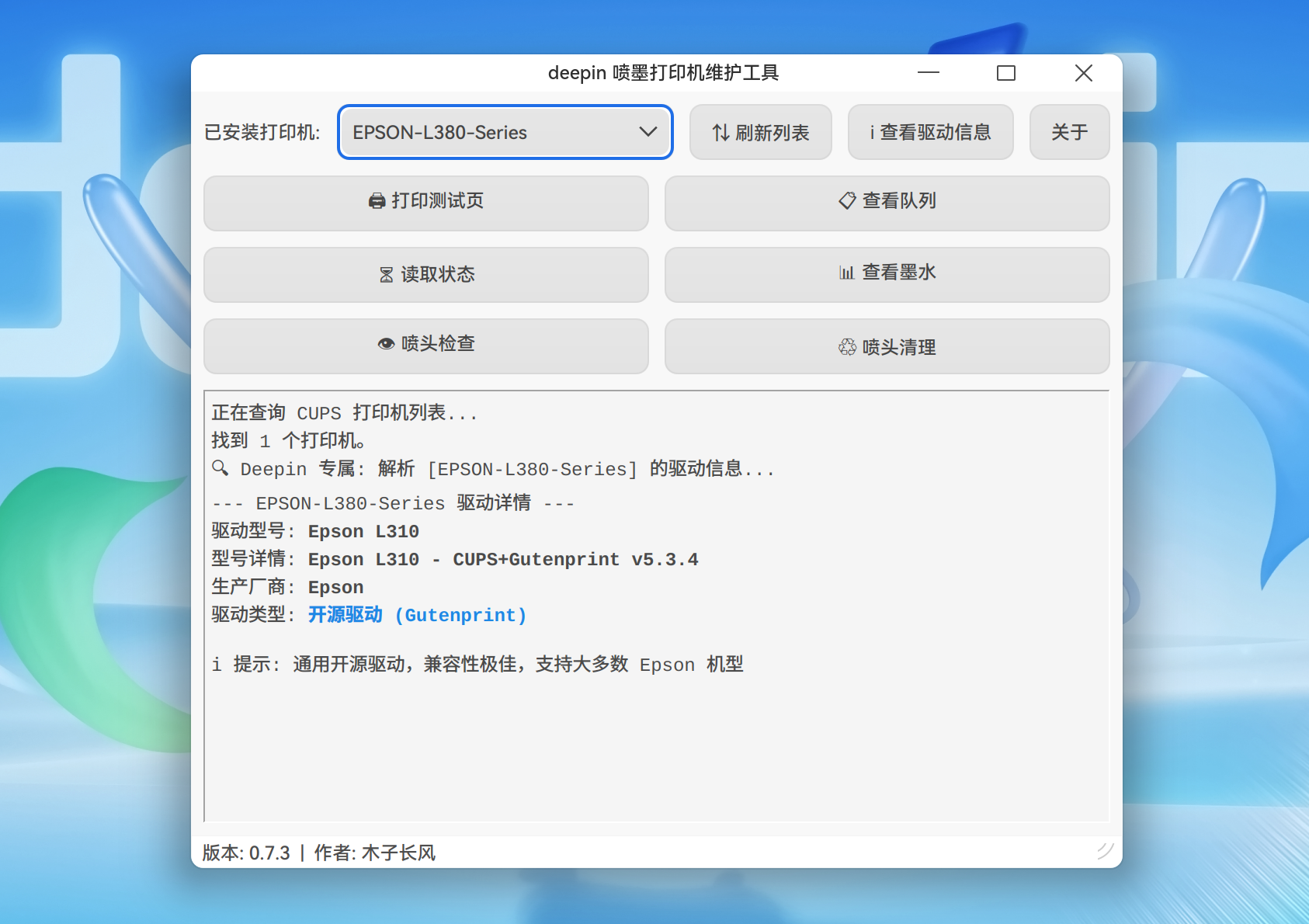Screen dimensions: 1309x924
Task: Click the 驱动型号: Epson L310 line
Action: tap(315, 531)
